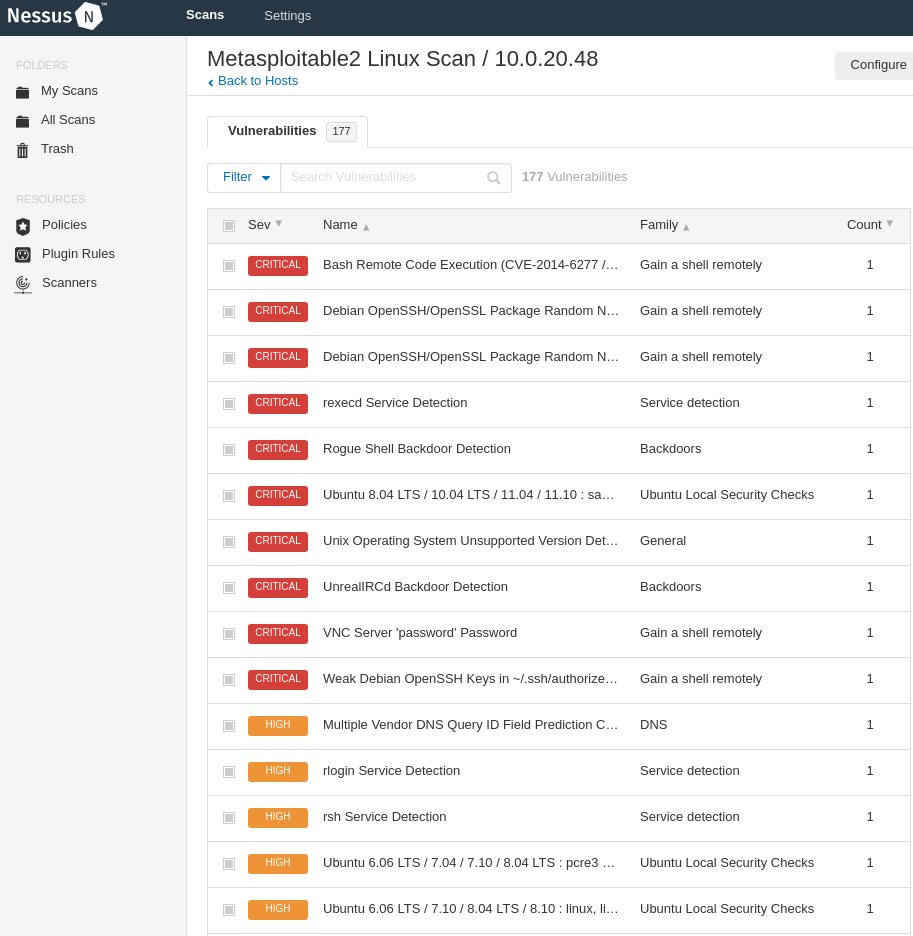Open the Filter dropdown
This screenshot has height=936, width=913.
pos(244,177)
